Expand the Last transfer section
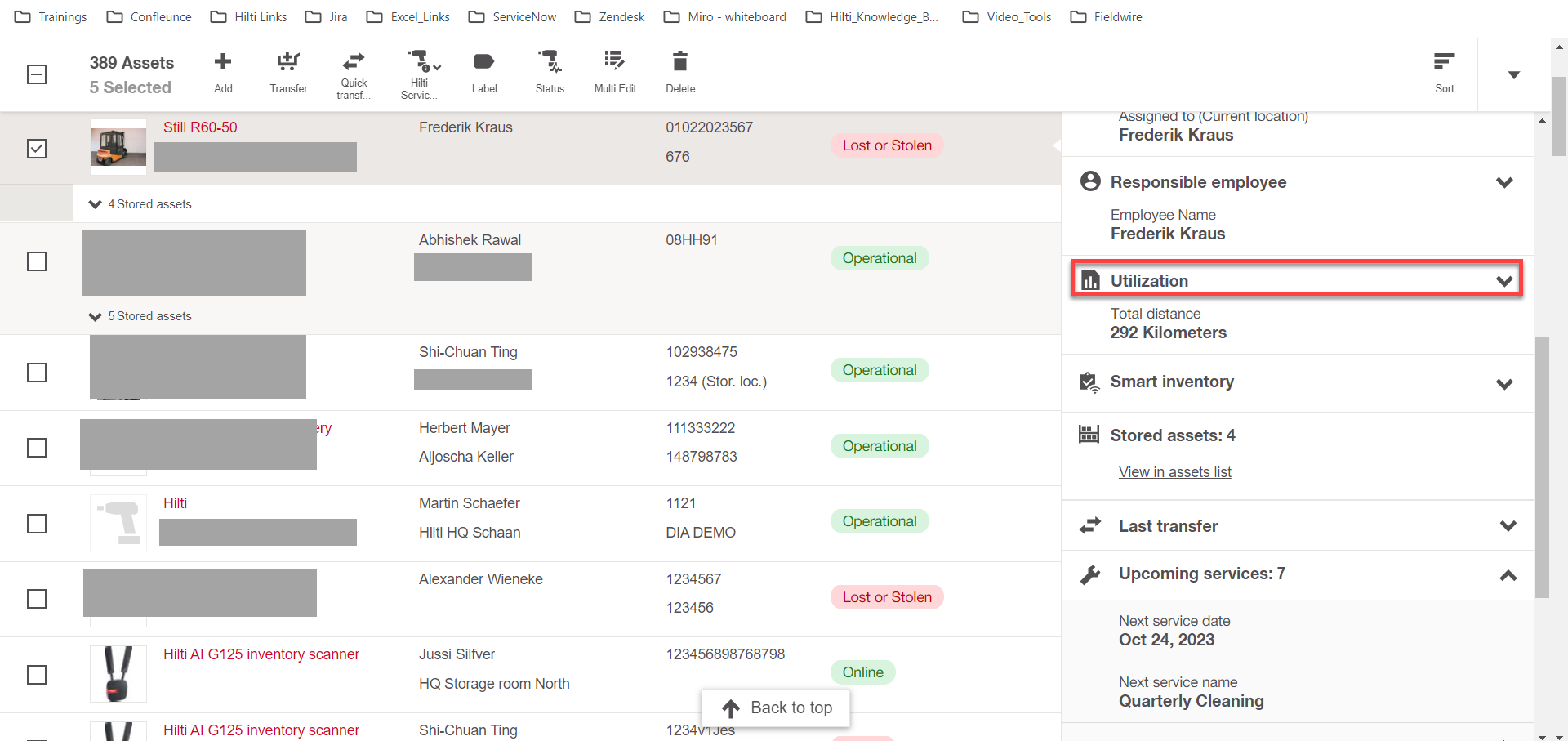Screen dimensions: 1568x741 tap(1508, 526)
